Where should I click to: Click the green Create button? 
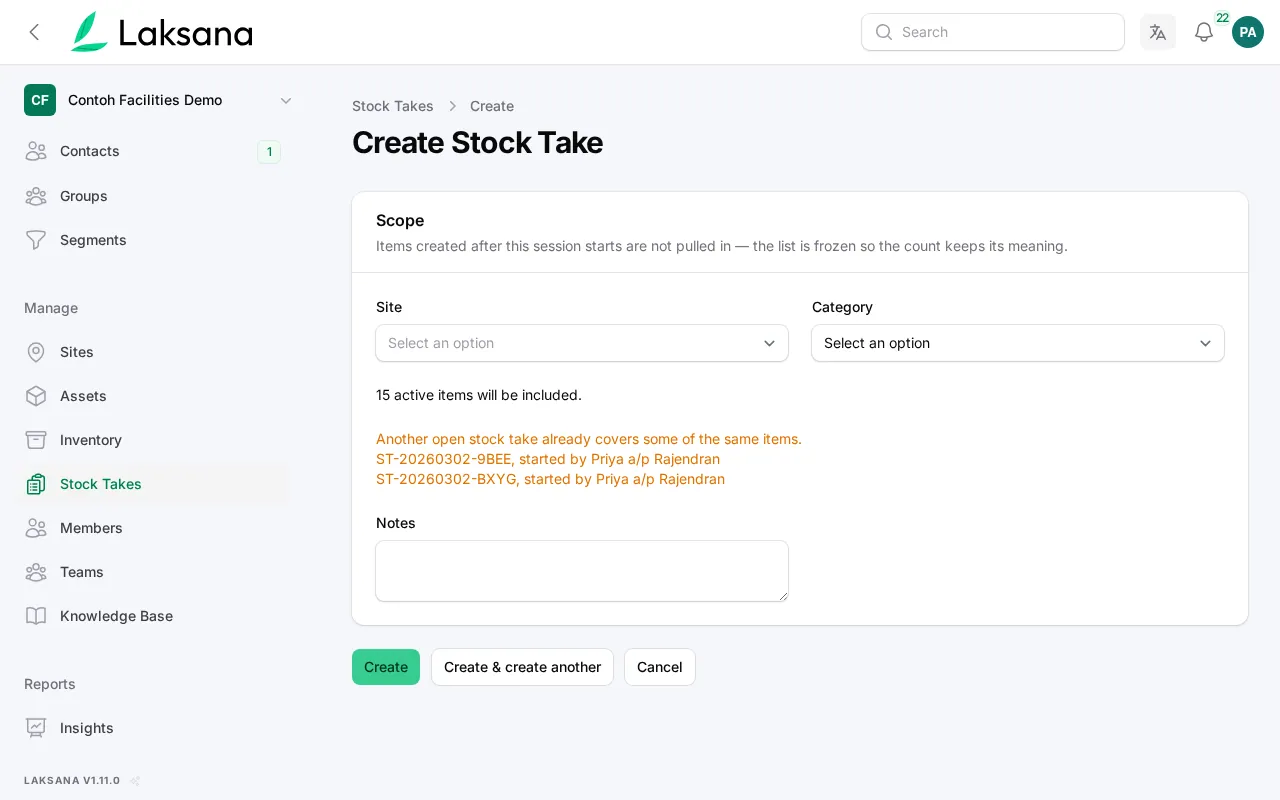pos(386,667)
